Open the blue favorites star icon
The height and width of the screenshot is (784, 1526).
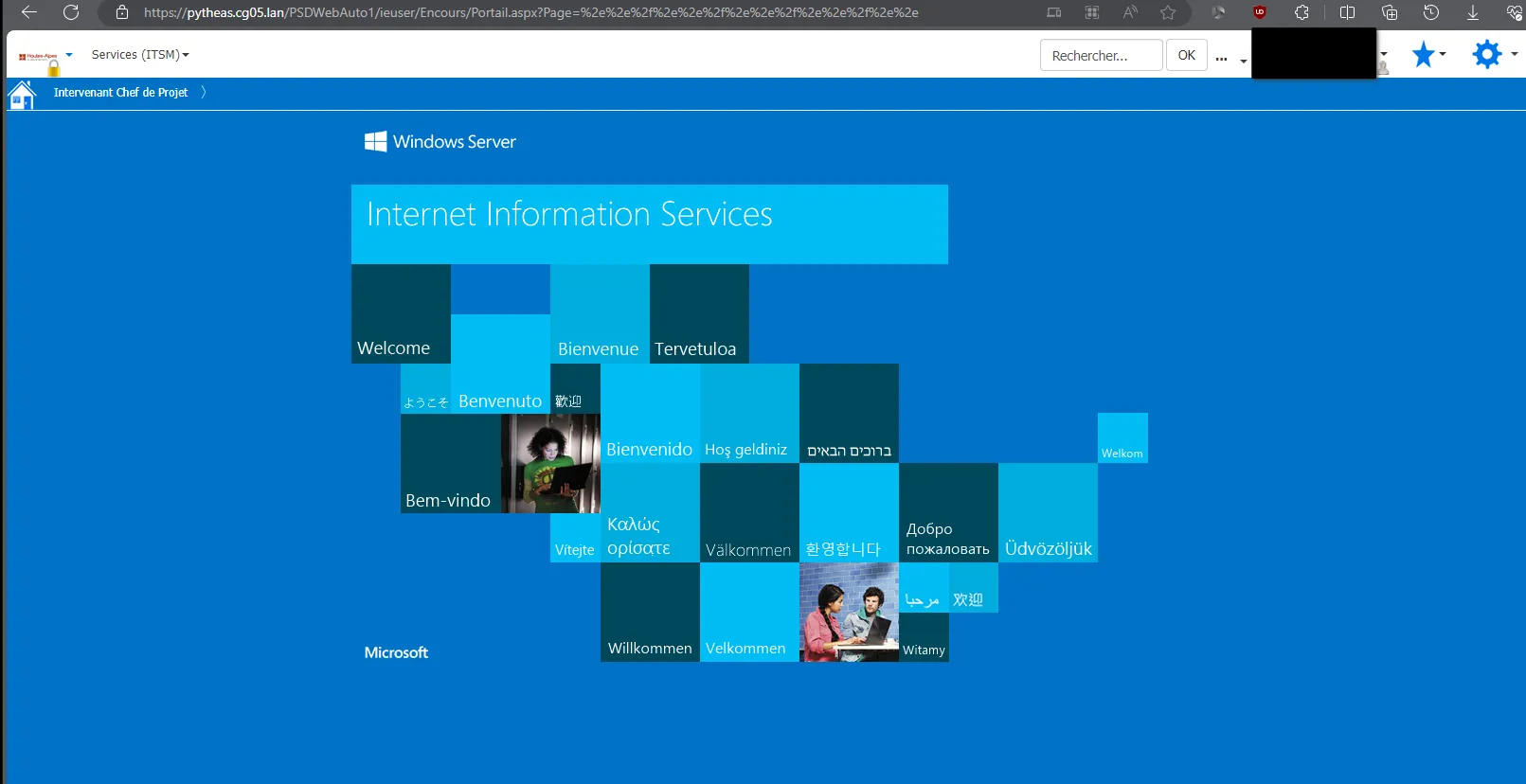pos(1423,54)
